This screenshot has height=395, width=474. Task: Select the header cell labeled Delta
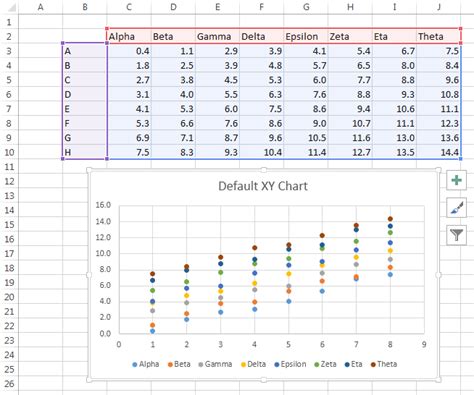click(262, 36)
